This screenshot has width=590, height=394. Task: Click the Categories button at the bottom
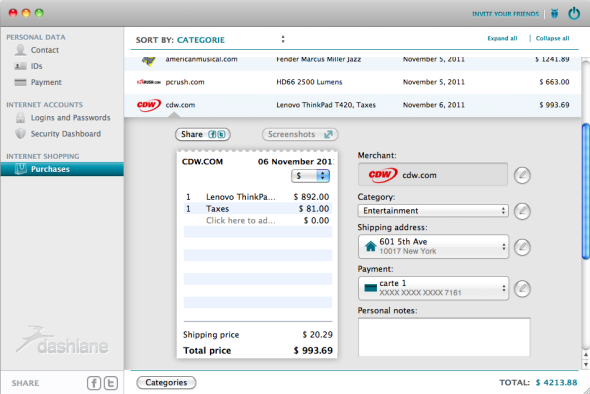(x=166, y=382)
